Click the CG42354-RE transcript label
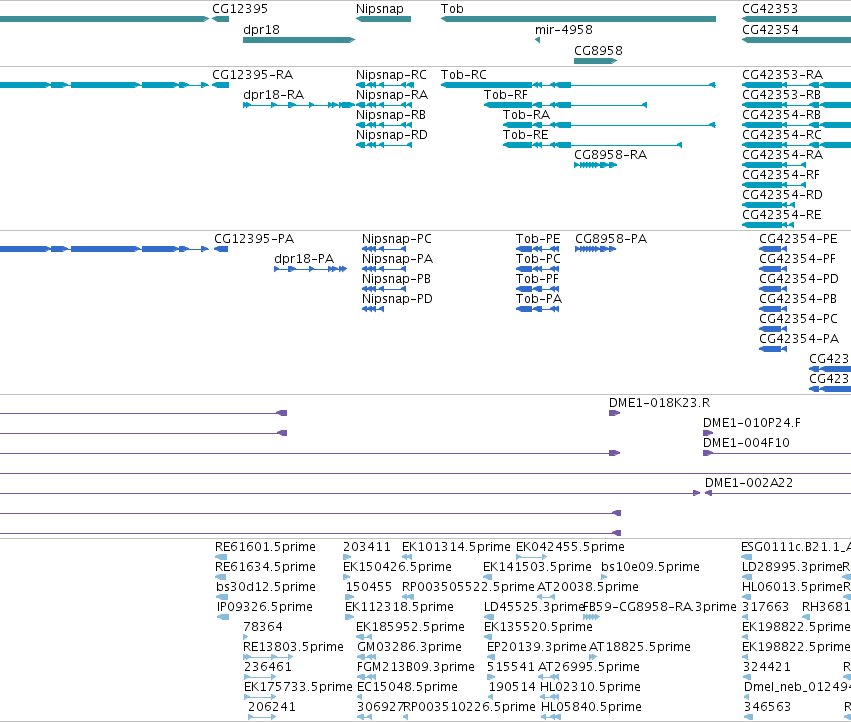This screenshot has height=722, width=851. tap(782, 216)
